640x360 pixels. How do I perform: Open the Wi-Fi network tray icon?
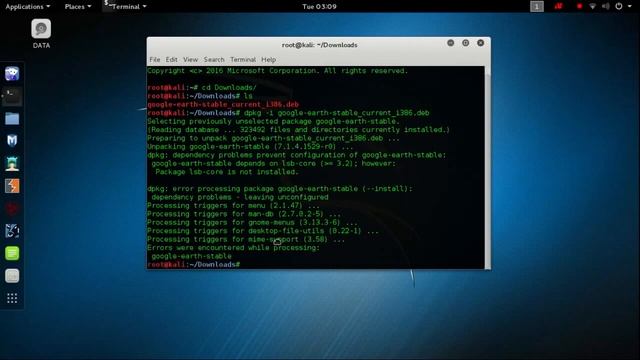point(593,7)
